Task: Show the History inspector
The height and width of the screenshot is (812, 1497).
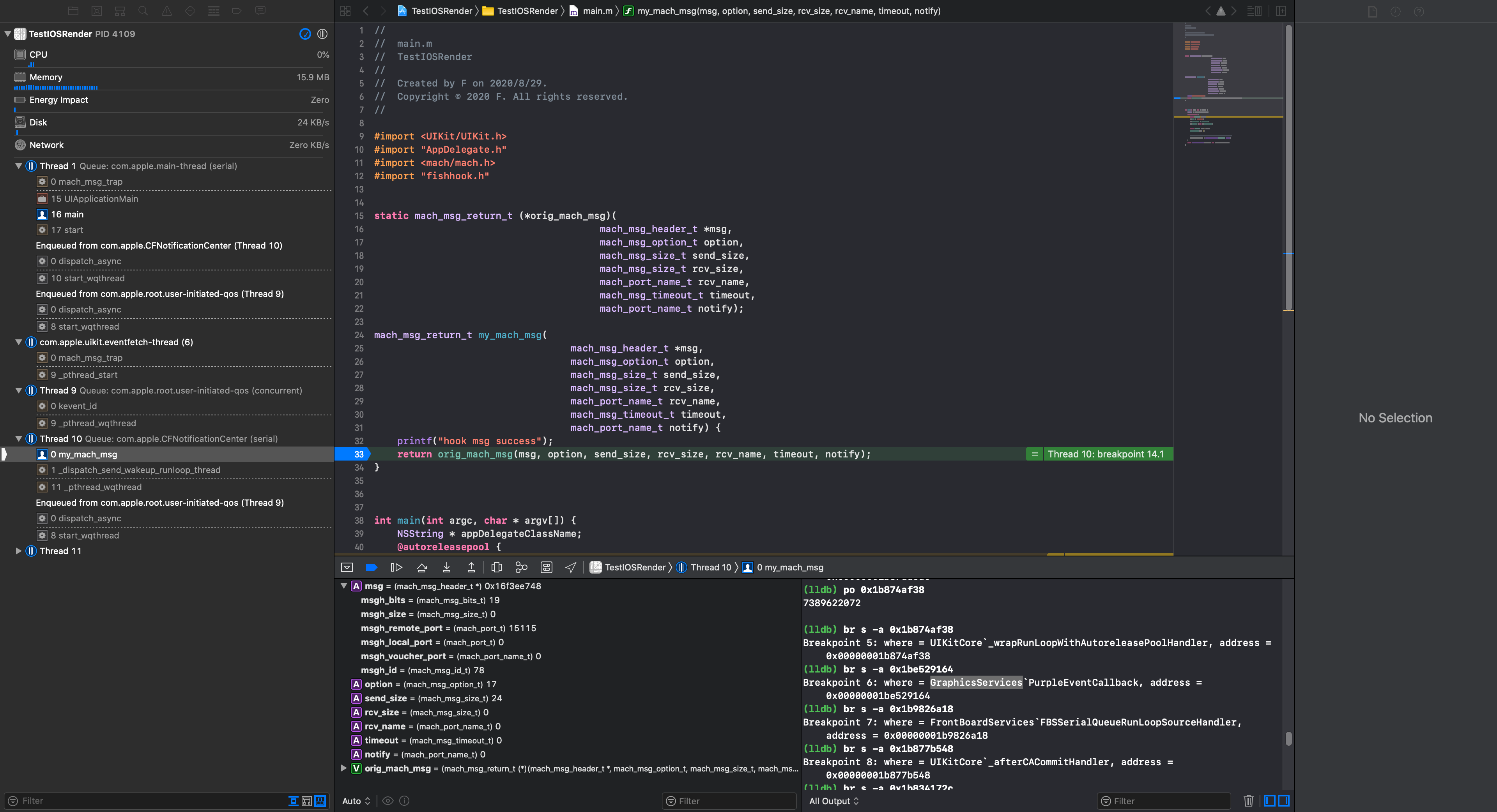Action: [1396, 12]
